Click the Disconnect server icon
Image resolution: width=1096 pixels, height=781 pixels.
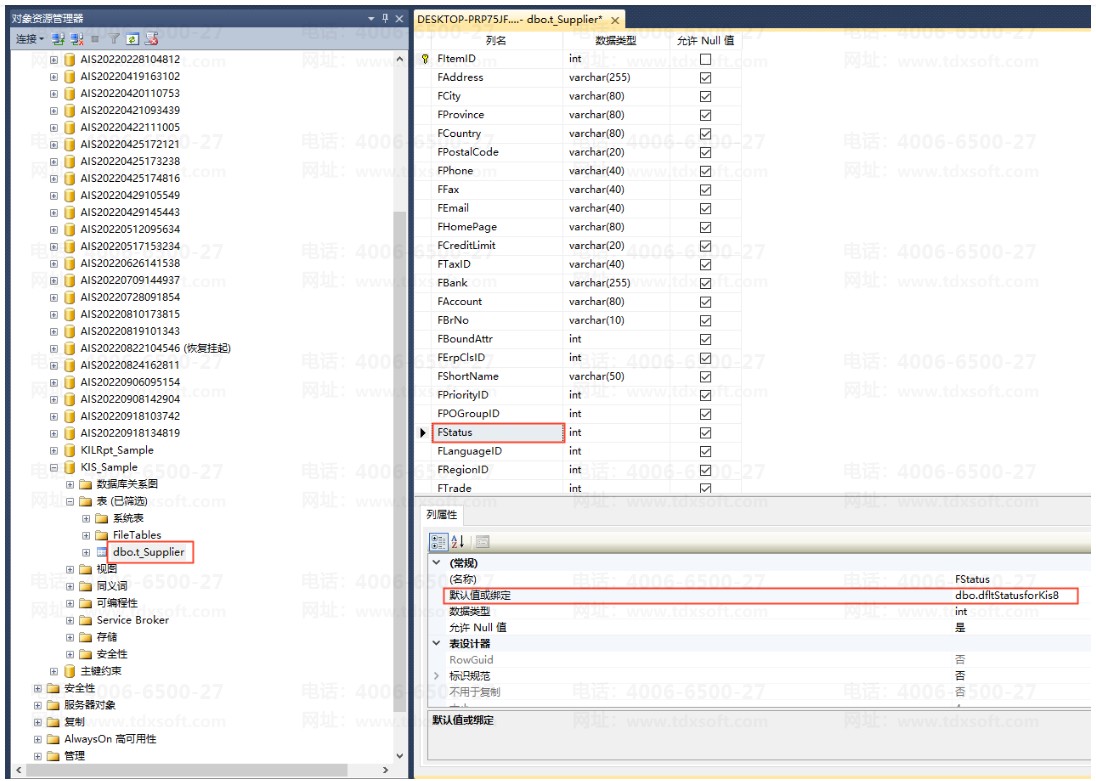[x=77, y=38]
